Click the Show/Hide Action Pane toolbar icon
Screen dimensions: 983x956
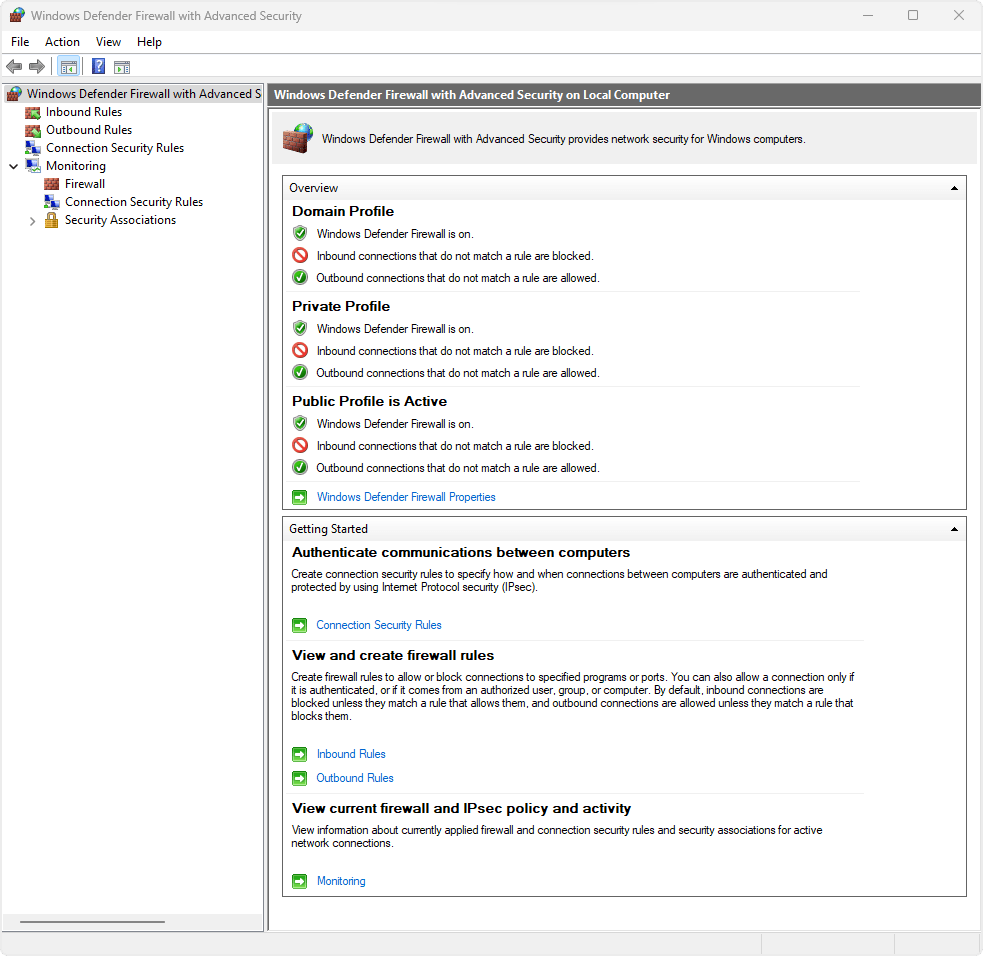pos(122,66)
